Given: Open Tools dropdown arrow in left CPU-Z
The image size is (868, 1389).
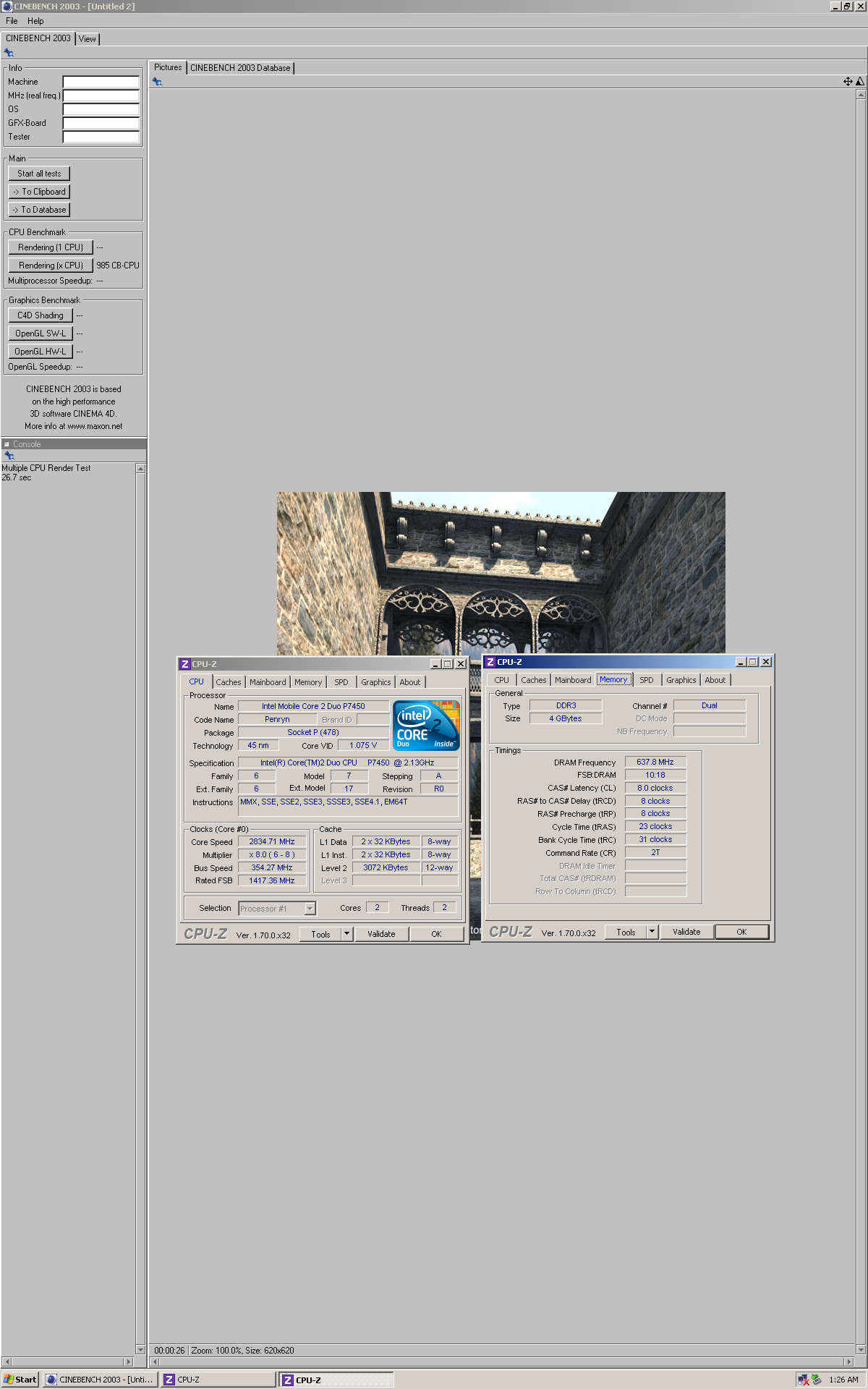Looking at the screenshot, I should tap(346, 934).
